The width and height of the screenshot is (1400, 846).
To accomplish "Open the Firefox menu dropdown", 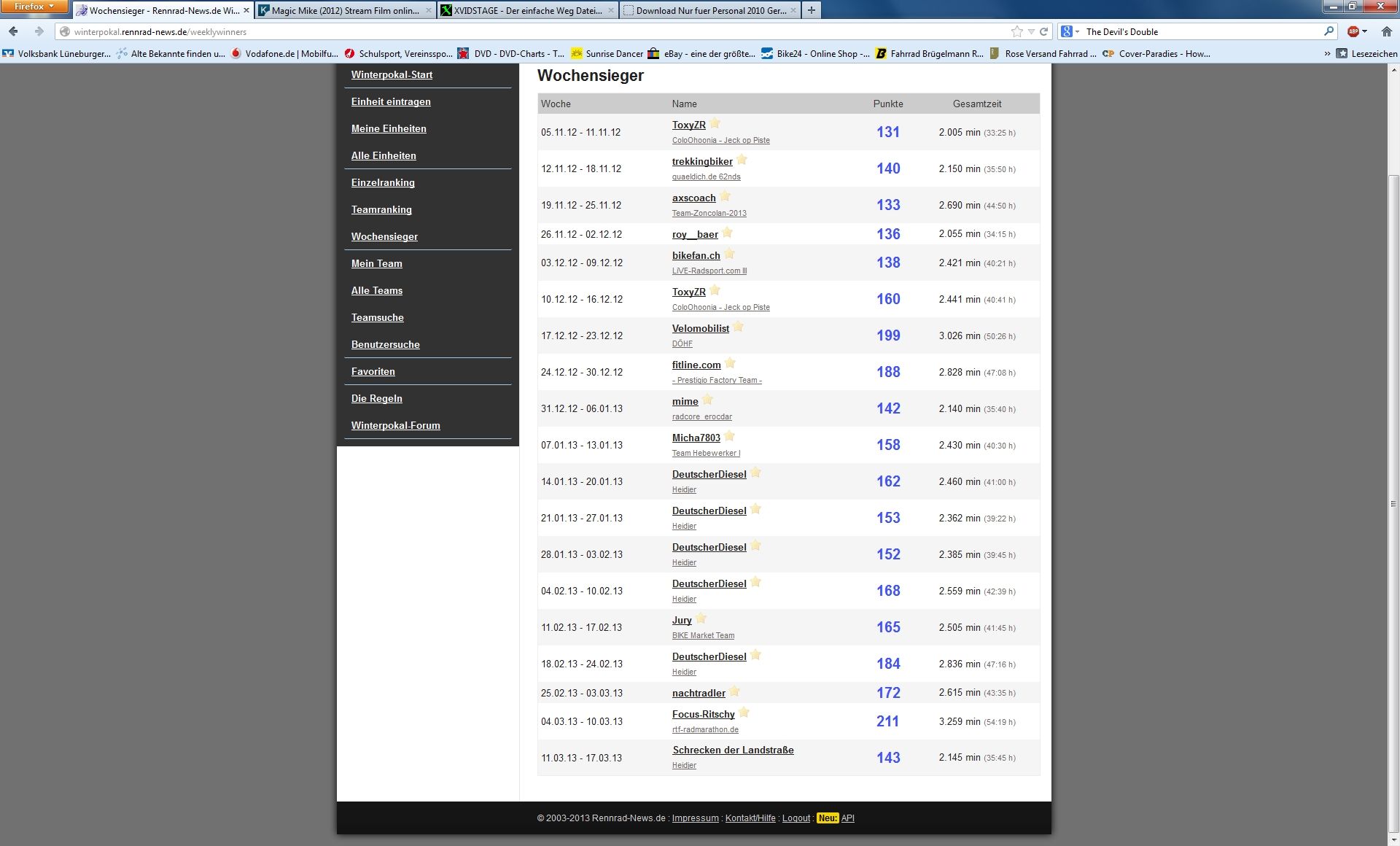I will pos(34,7).
